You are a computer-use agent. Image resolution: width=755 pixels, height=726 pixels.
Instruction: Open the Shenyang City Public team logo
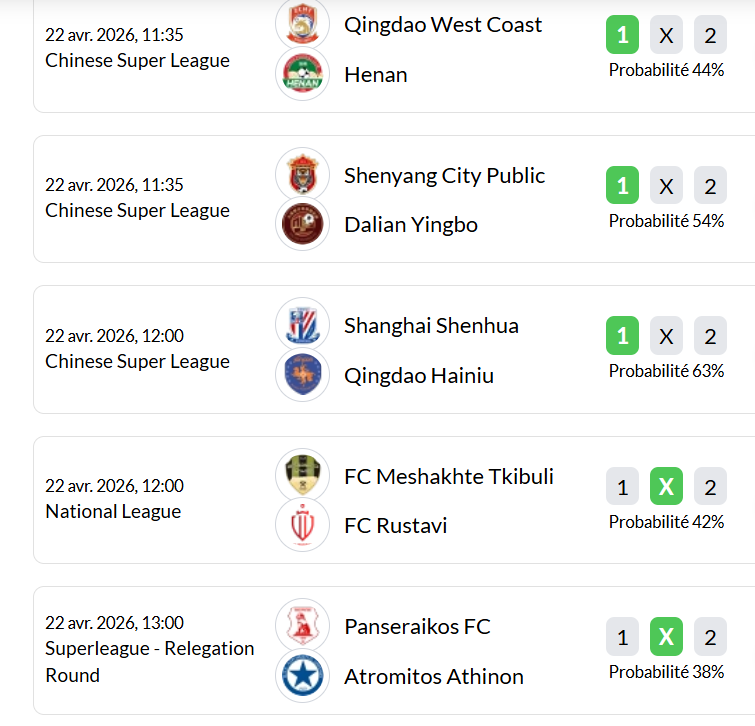(x=302, y=175)
